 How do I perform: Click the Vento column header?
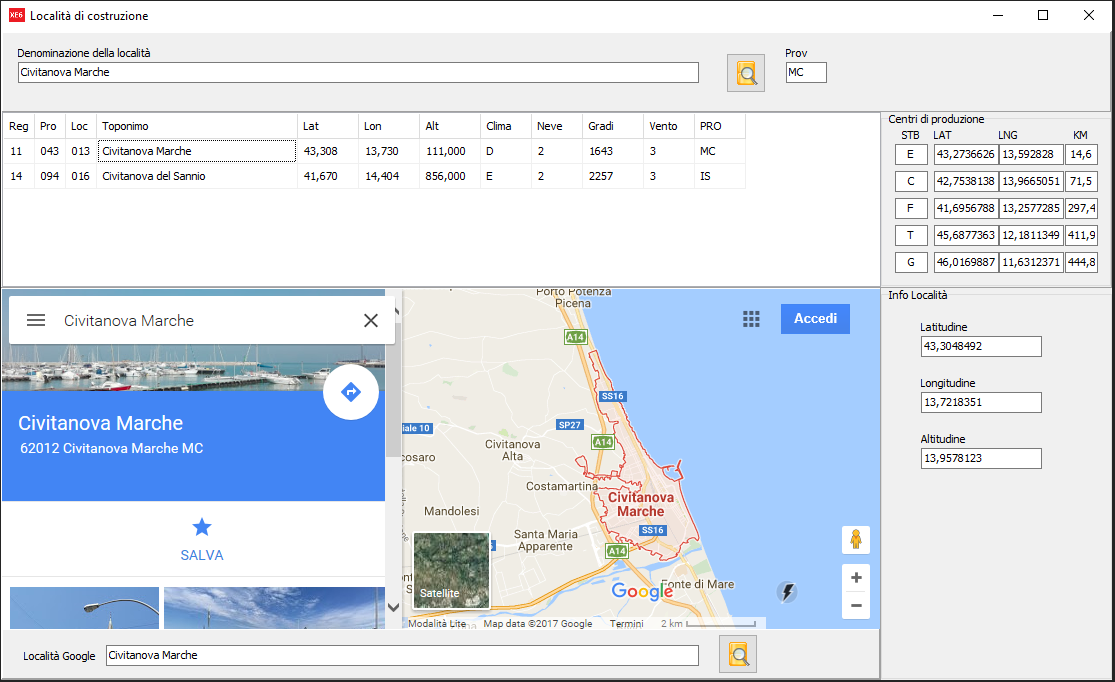tap(668, 126)
